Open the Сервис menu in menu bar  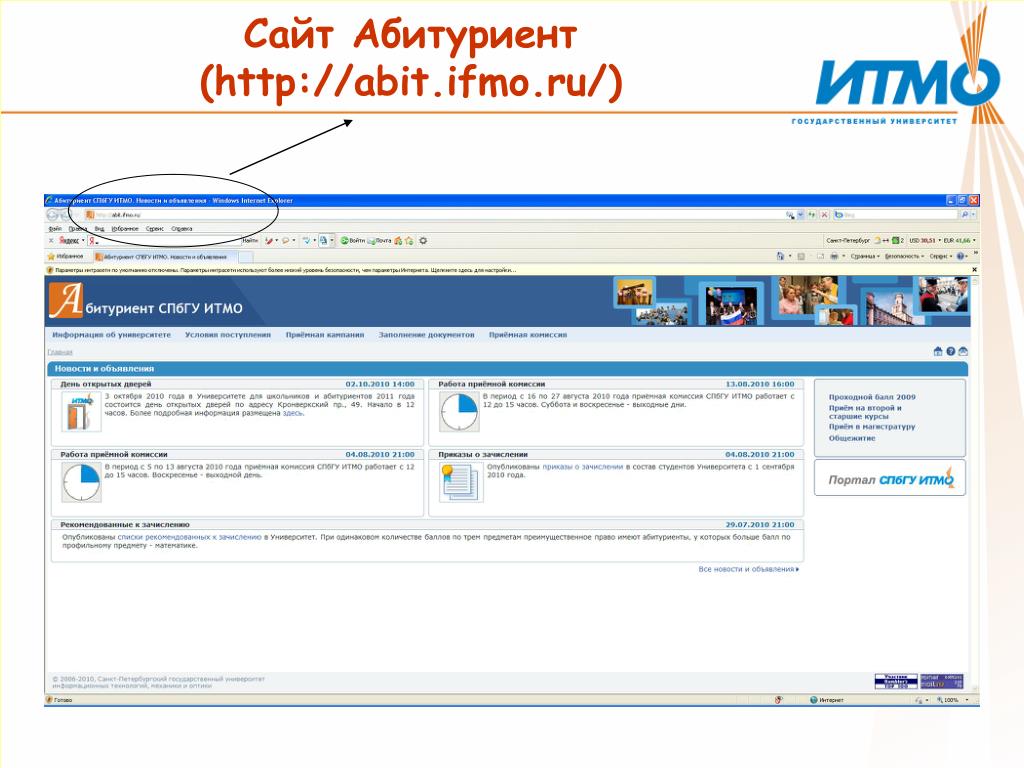pos(155,229)
